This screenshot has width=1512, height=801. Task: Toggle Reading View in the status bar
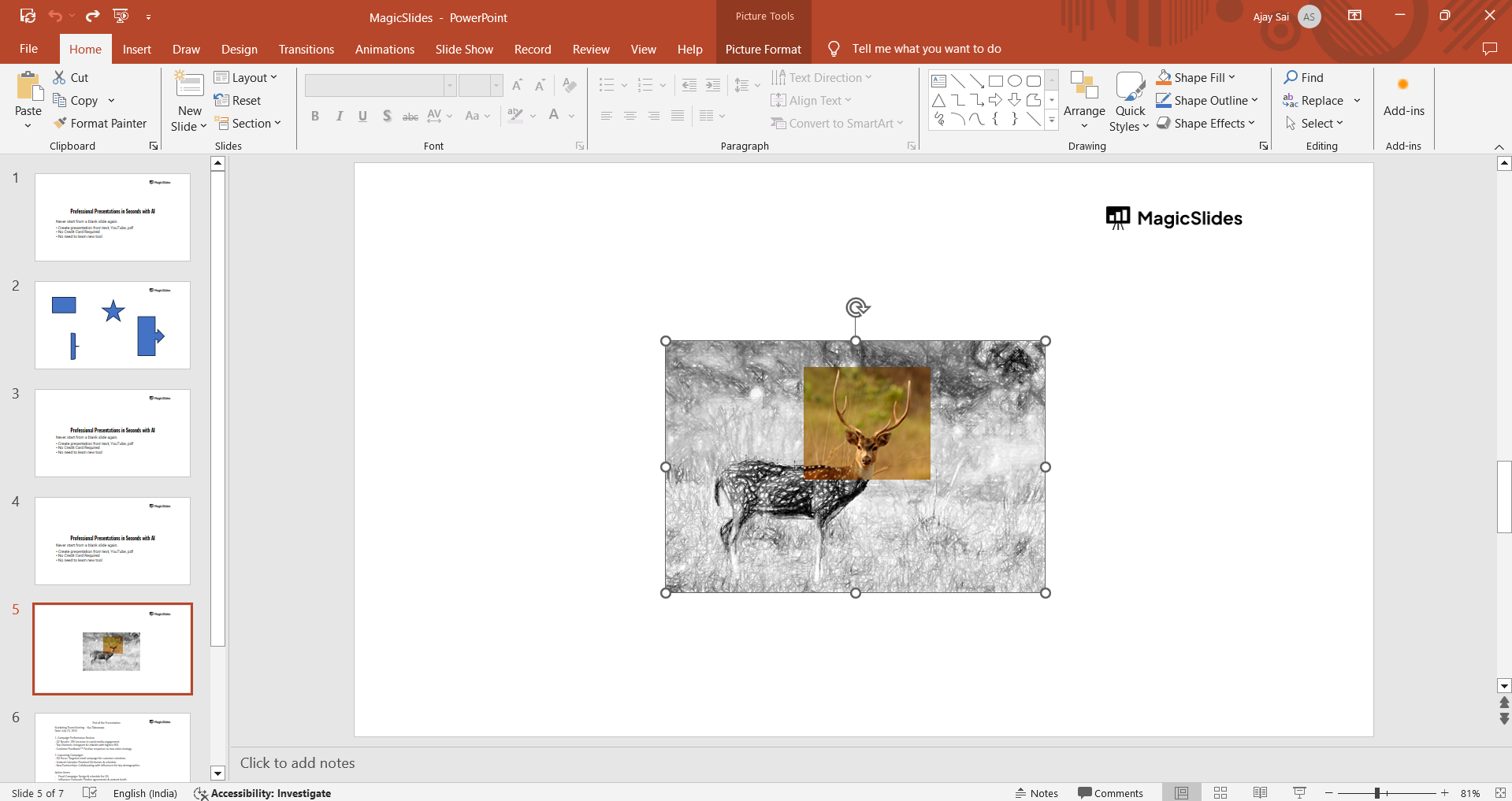(x=1259, y=793)
